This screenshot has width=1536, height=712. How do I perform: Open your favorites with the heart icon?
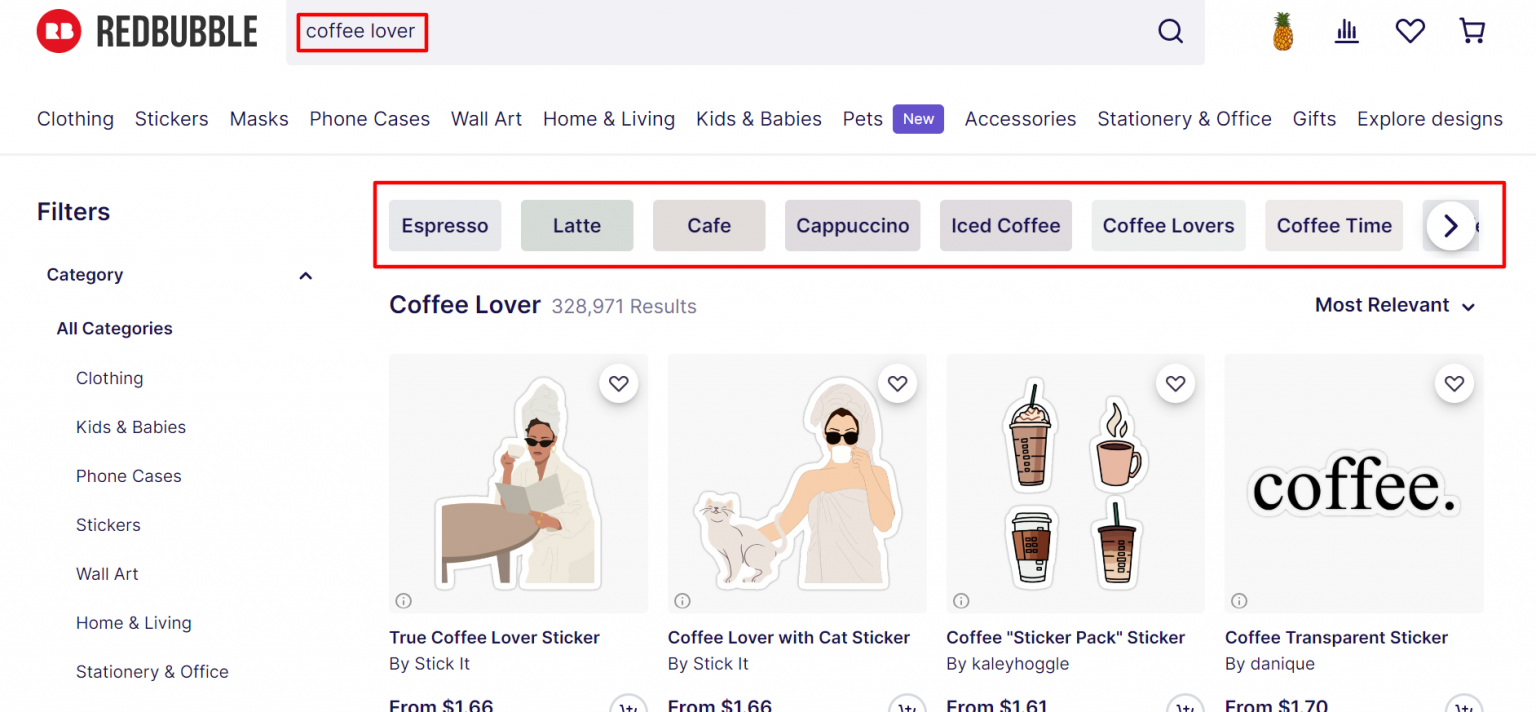pos(1410,31)
